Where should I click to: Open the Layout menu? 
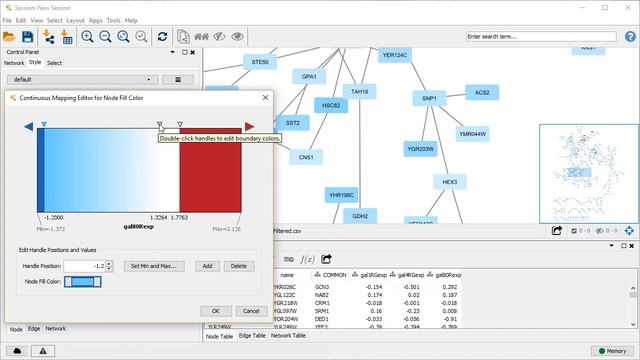point(75,20)
